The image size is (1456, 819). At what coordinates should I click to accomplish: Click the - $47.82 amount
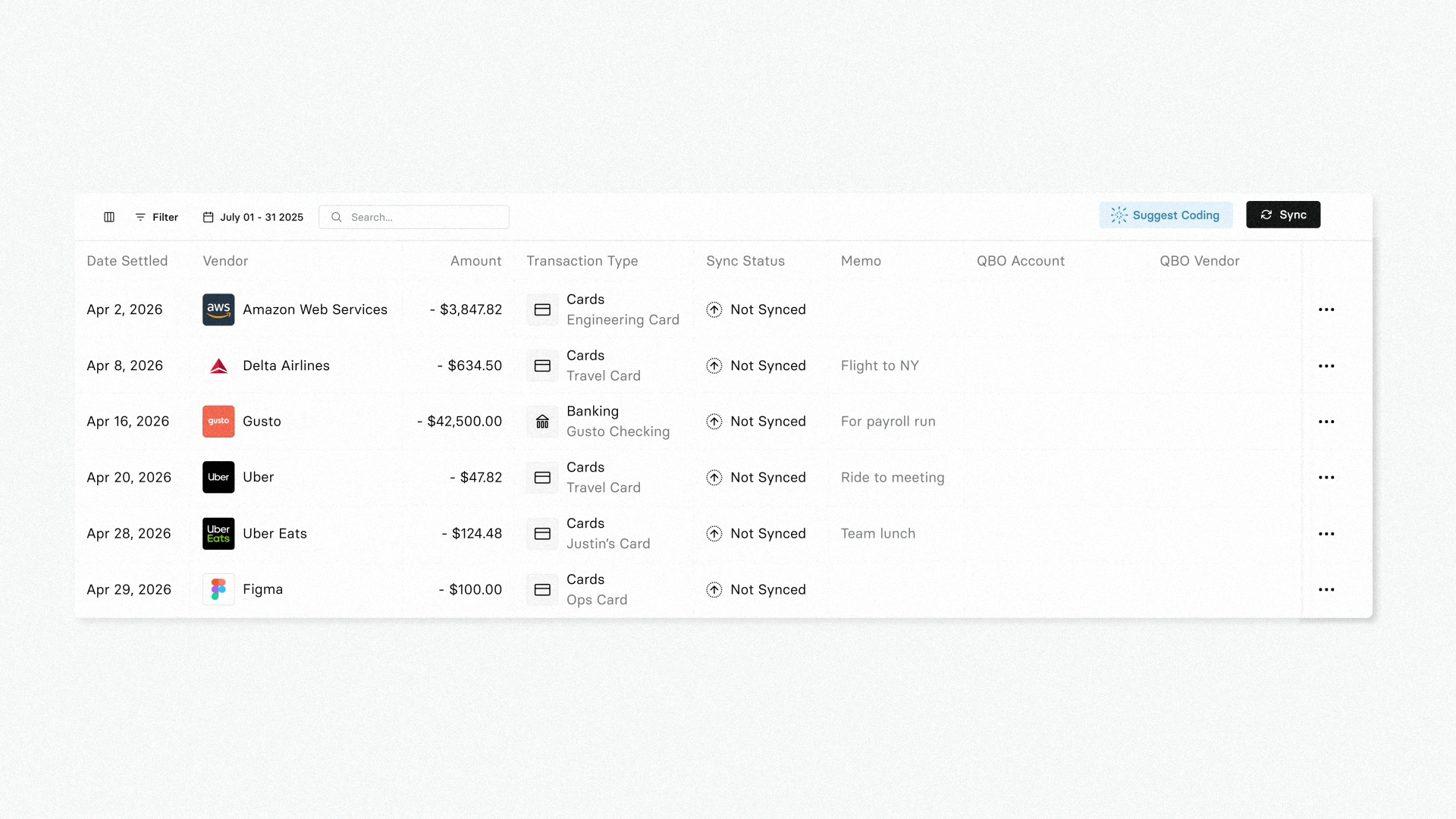coord(475,477)
